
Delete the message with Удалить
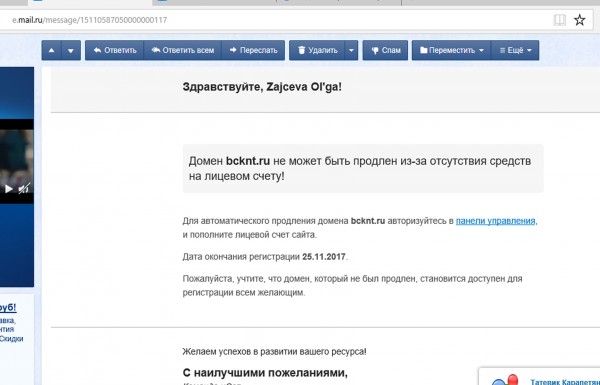tap(317, 50)
